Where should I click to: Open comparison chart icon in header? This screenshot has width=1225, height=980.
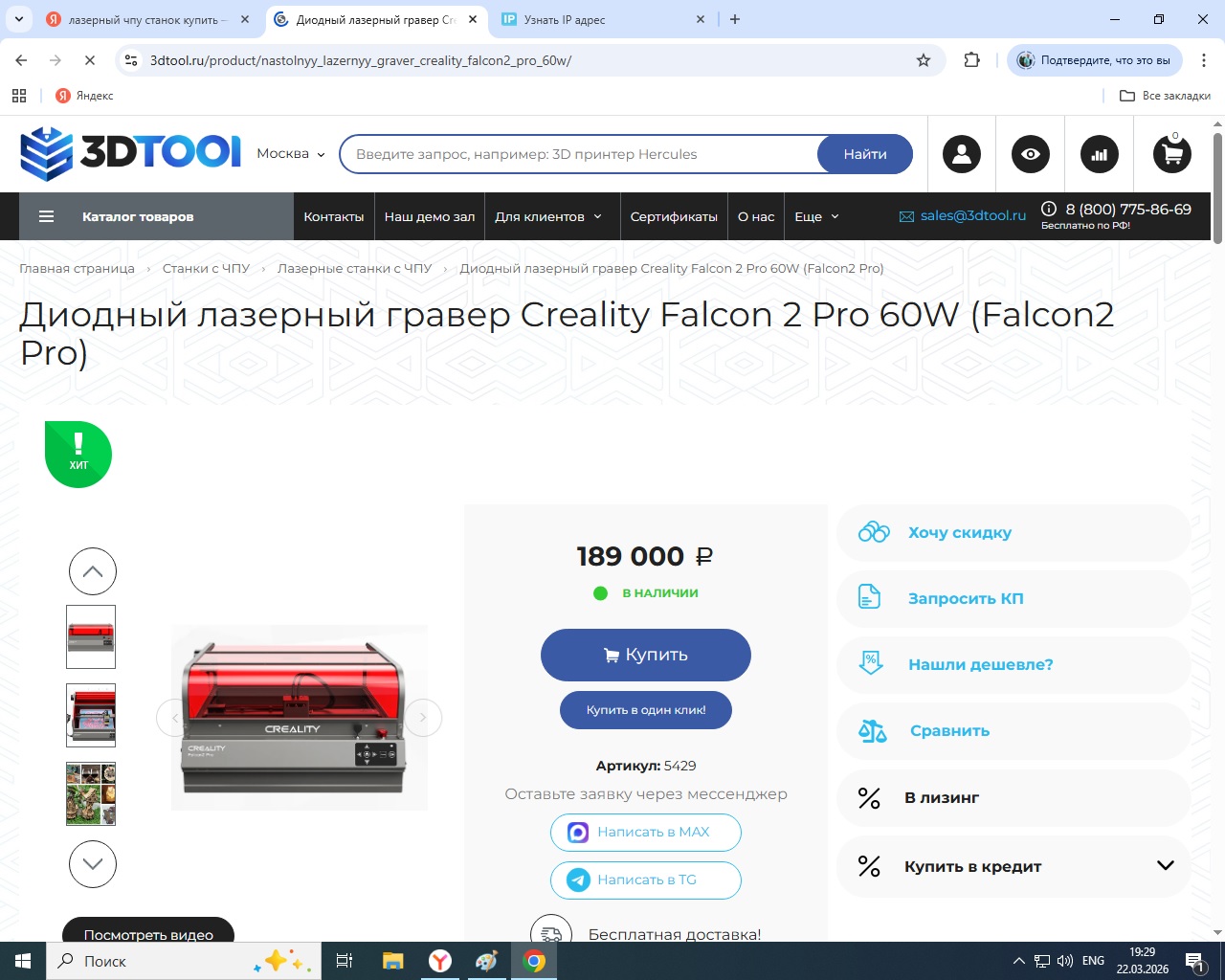tap(1099, 154)
